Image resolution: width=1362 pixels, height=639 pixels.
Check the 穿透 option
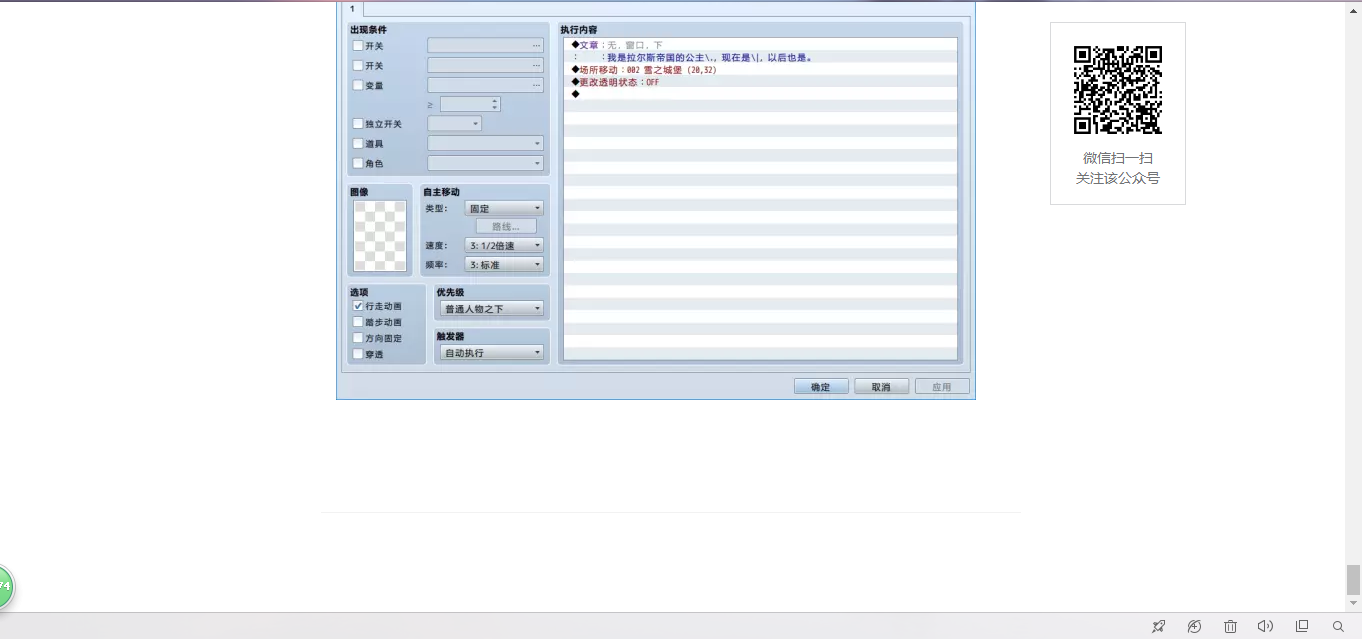click(358, 354)
